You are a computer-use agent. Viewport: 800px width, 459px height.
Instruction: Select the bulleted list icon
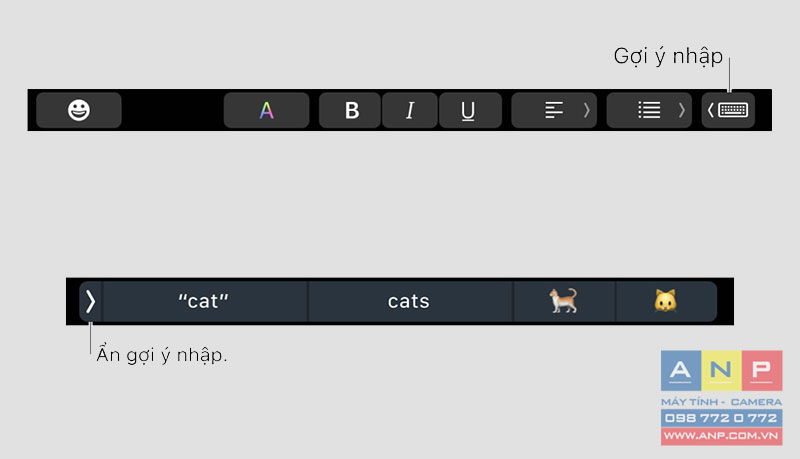point(649,110)
